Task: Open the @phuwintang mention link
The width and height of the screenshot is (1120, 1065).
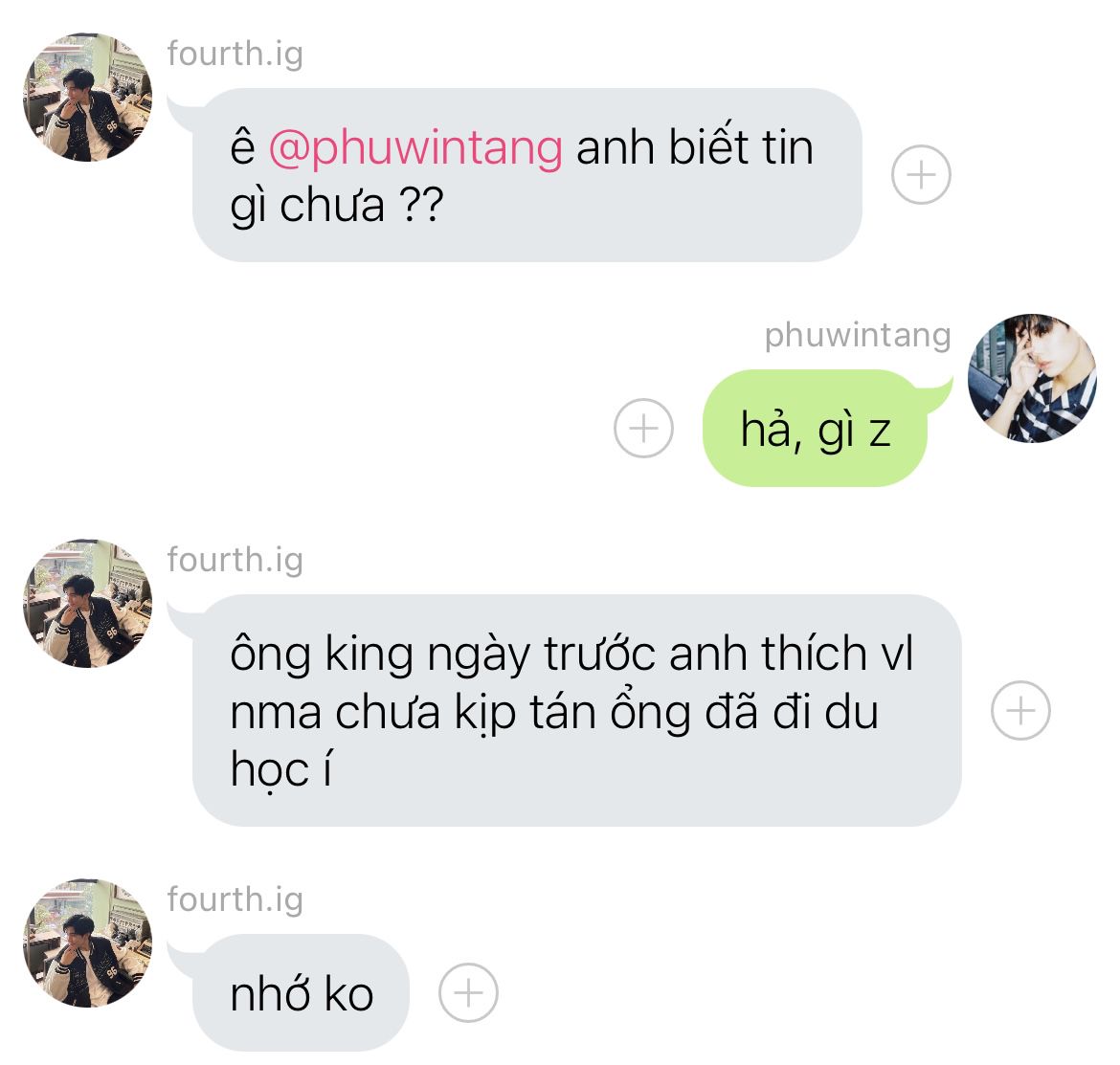Action: coord(415,148)
